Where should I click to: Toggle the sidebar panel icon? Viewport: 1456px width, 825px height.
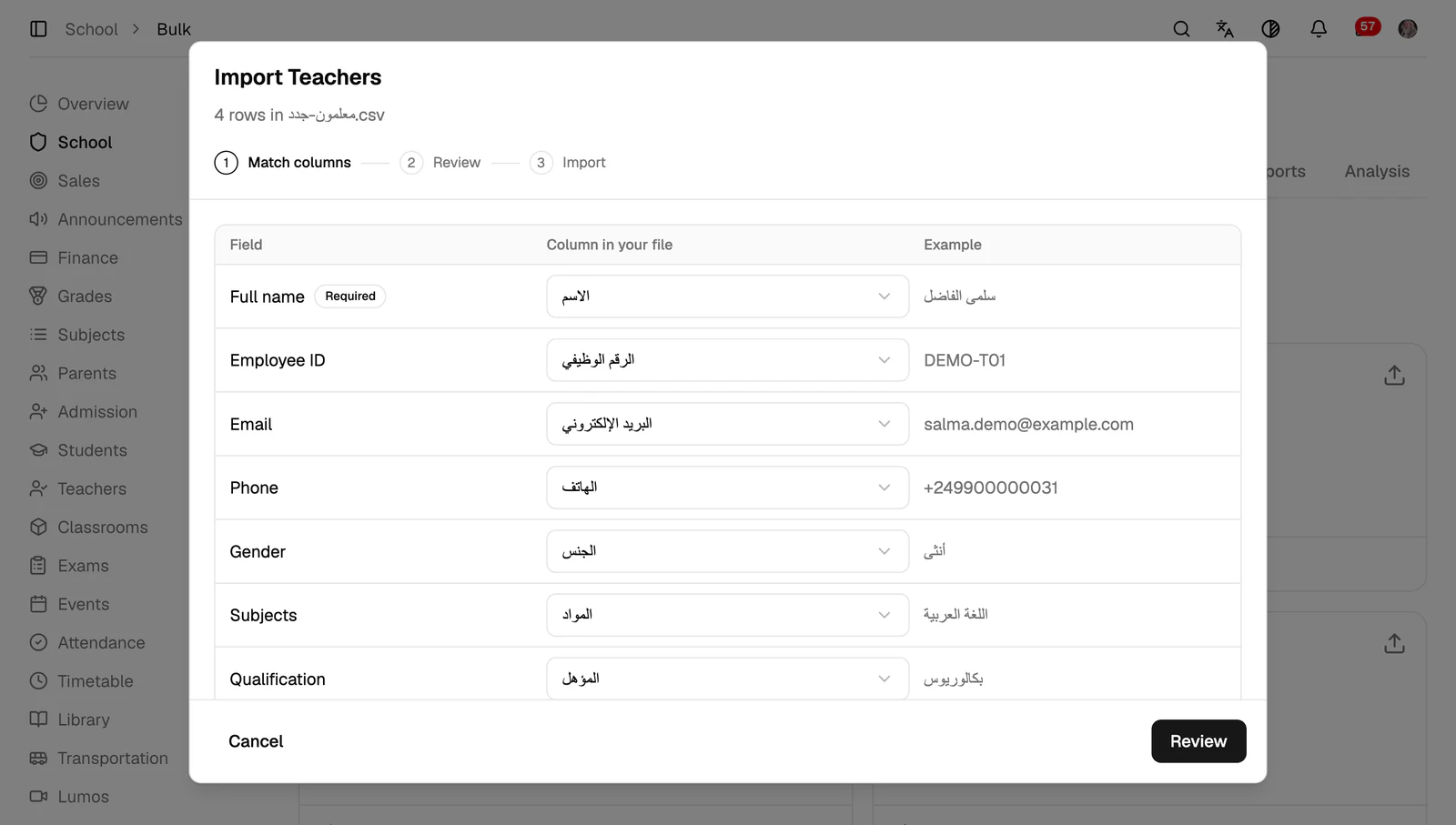coord(38,29)
